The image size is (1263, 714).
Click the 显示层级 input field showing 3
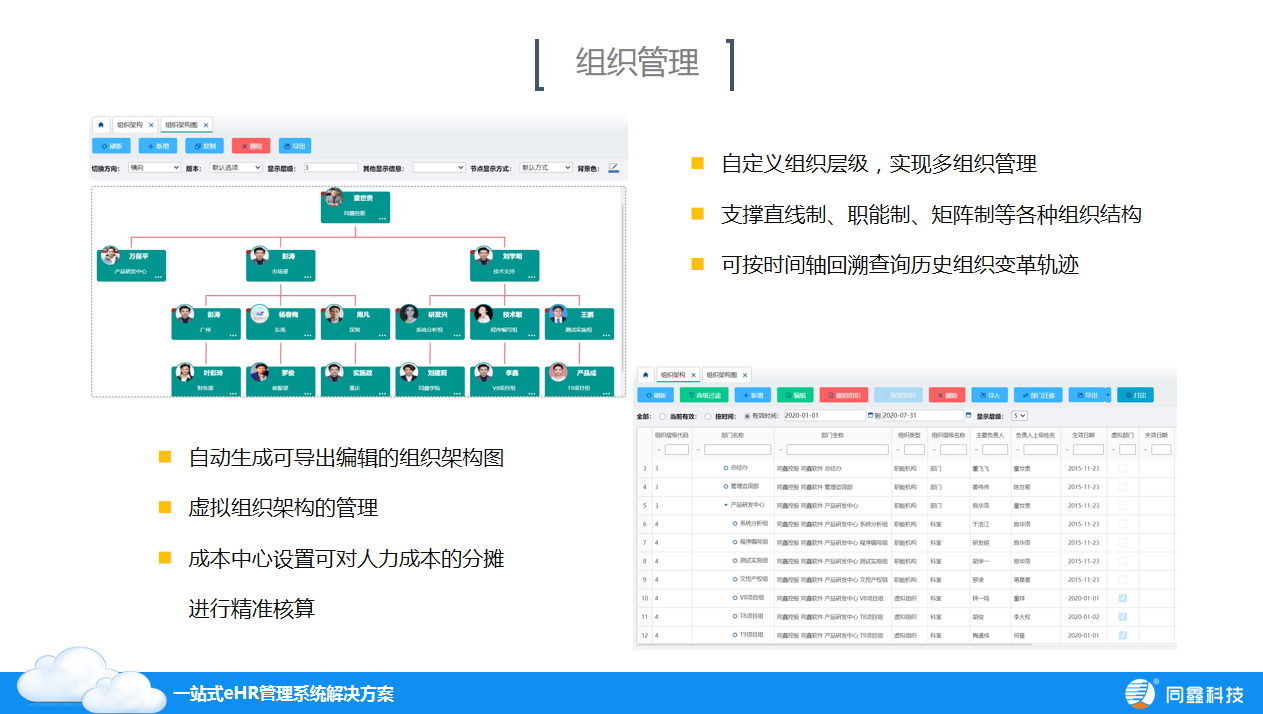[x=330, y=168]
